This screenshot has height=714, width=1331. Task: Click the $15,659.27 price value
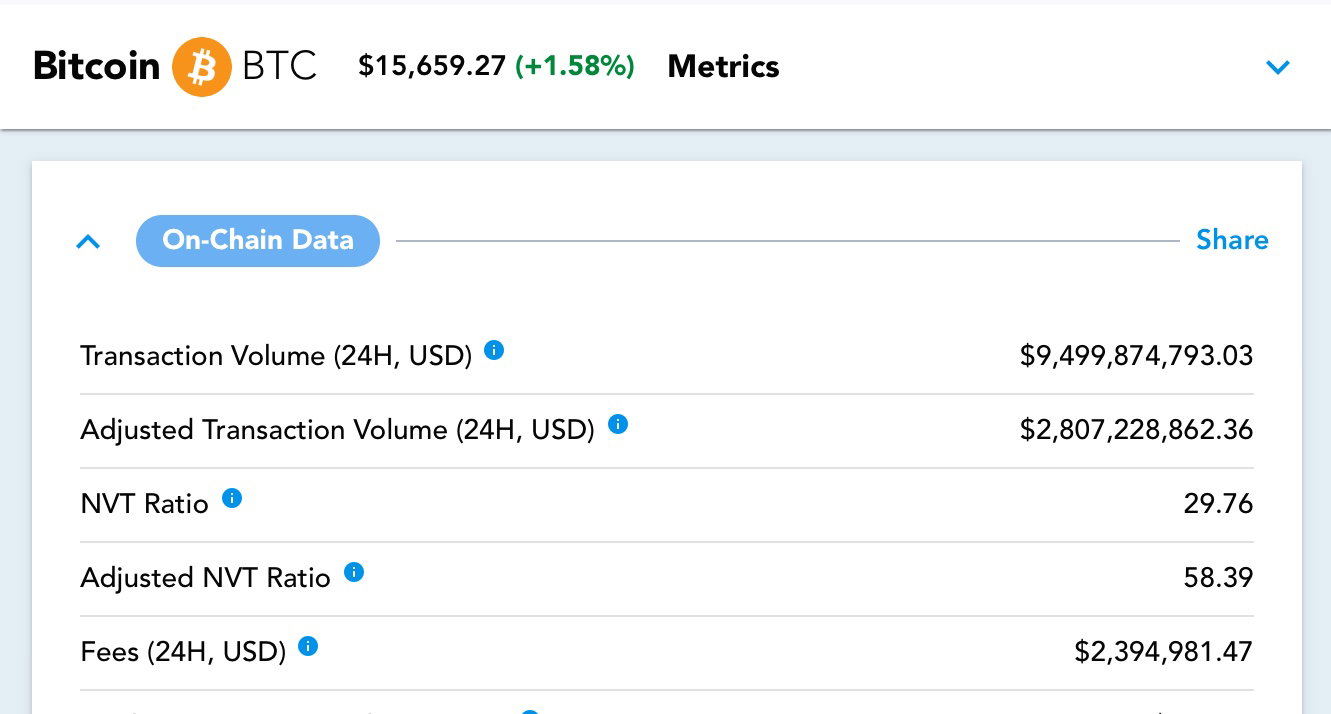pyautogui.click(x=432, y=67)
